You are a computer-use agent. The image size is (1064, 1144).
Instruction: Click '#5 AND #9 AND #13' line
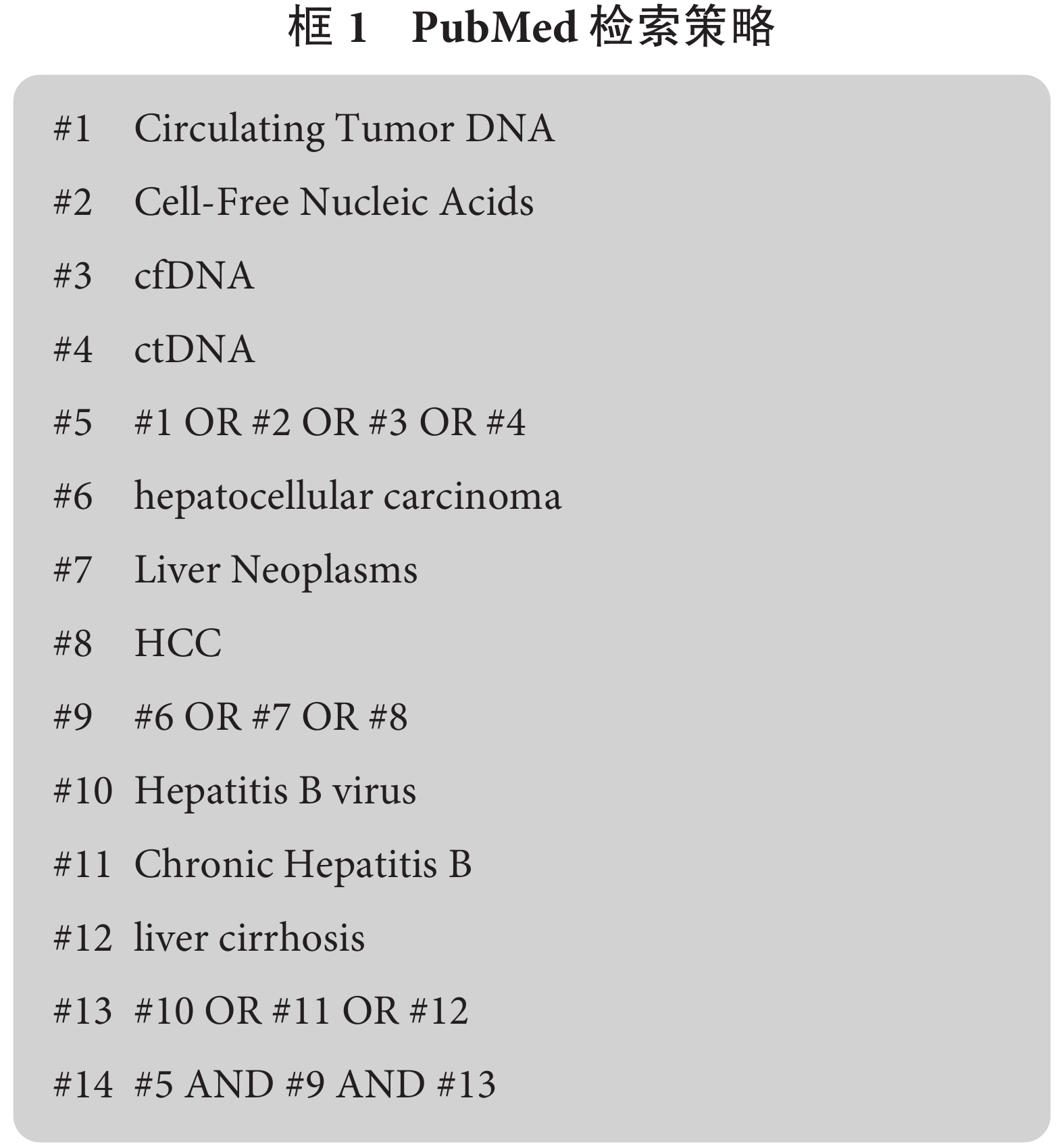315,1085
